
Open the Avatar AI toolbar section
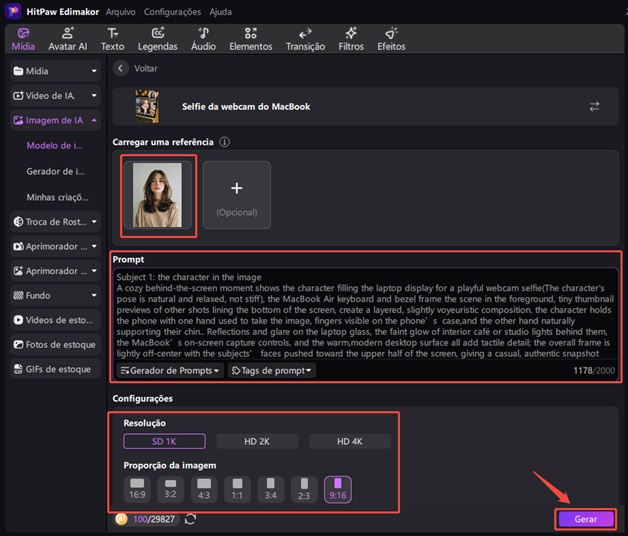click(x=68, y=39)
